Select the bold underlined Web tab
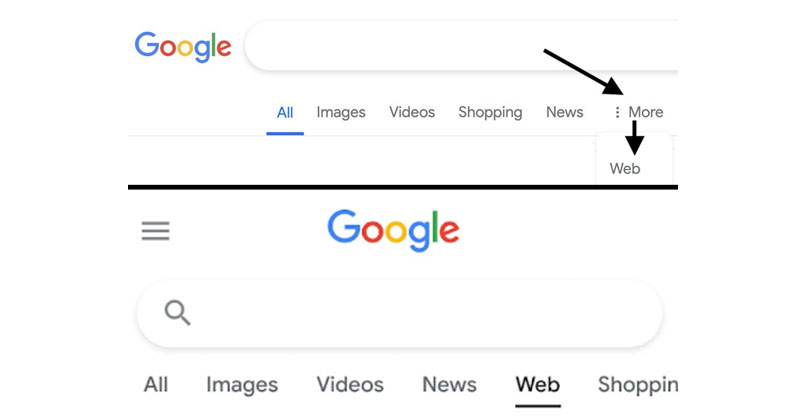 point(538,384)
